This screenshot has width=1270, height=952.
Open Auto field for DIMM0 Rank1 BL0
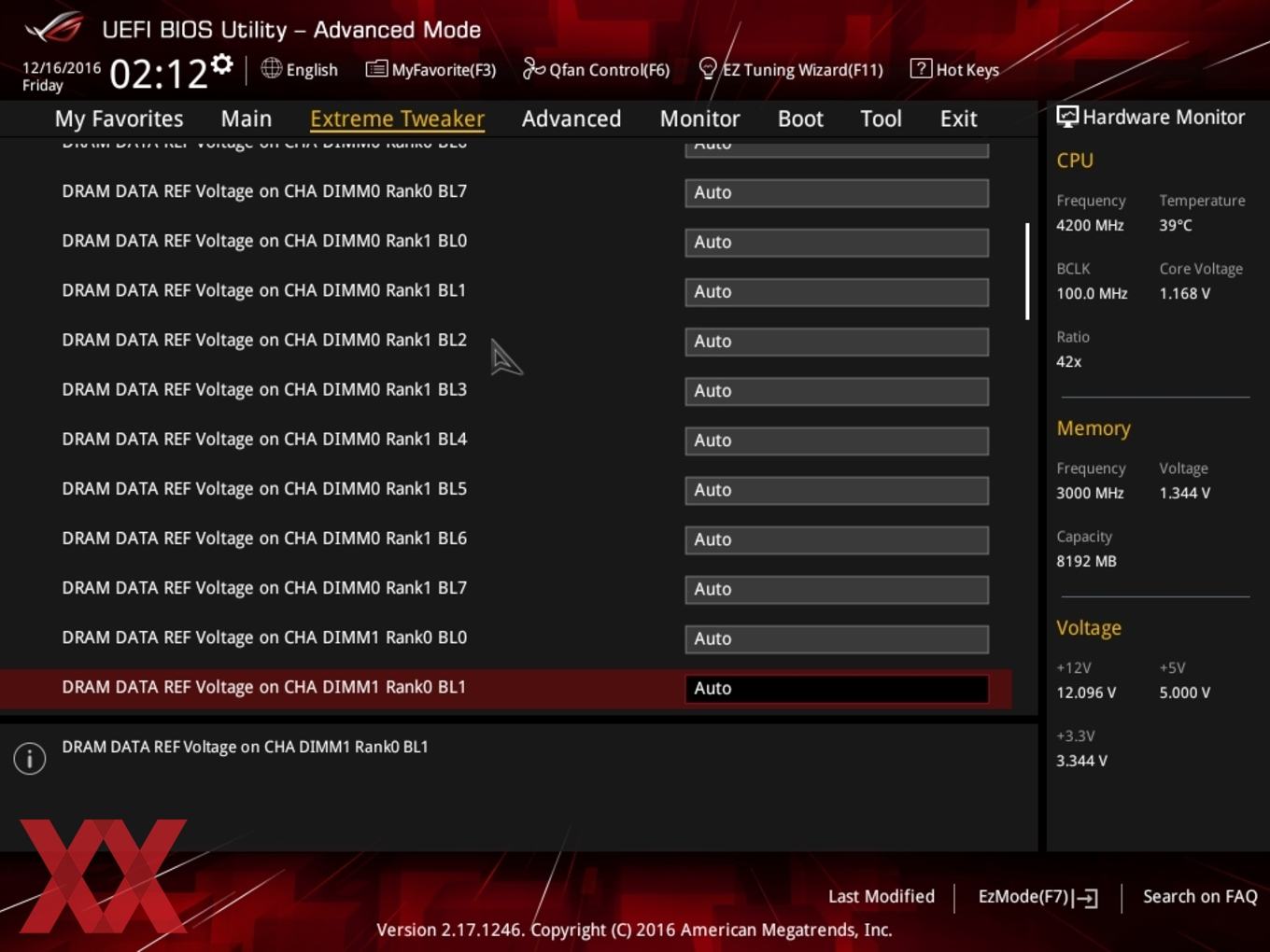pyautogui.click(x=837, y=242)
